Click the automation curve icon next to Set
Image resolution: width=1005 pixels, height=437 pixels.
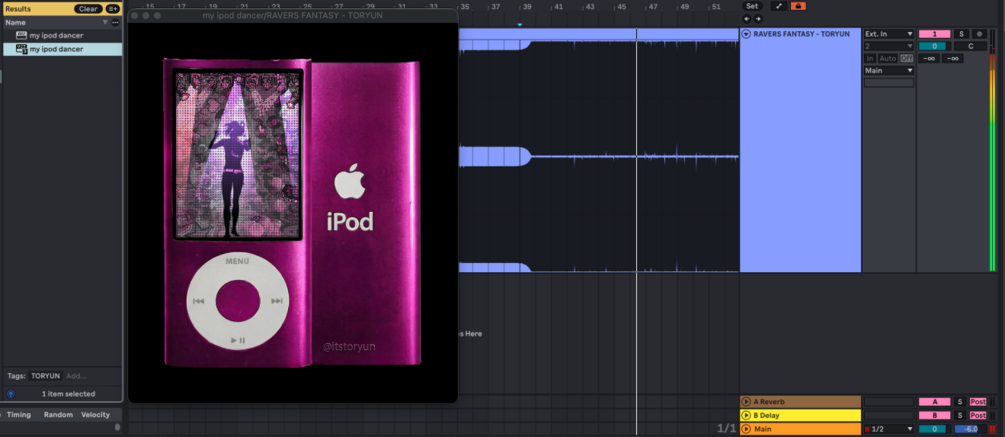pyautogui.click(x=779, y=6)
